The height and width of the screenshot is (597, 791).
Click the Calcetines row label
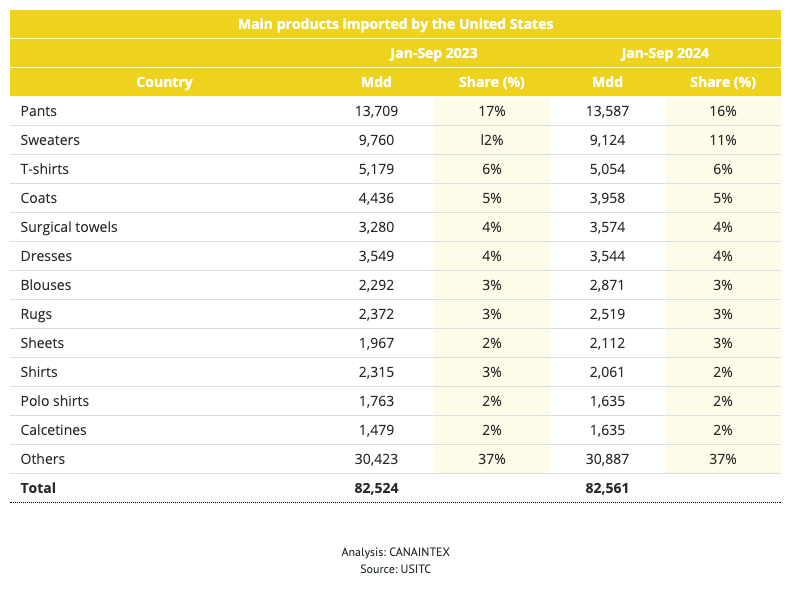point(53,430)
